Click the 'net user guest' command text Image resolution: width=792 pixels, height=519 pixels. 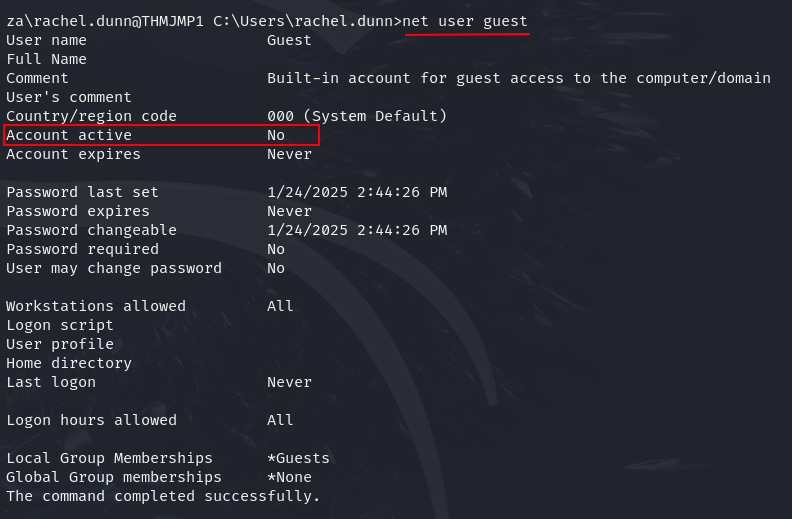(465, 21)
